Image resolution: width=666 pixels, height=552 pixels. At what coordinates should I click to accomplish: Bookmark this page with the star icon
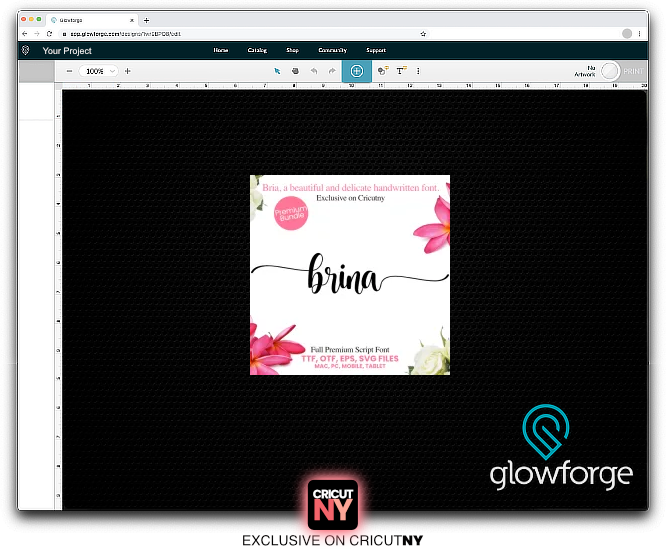(423, 34)
